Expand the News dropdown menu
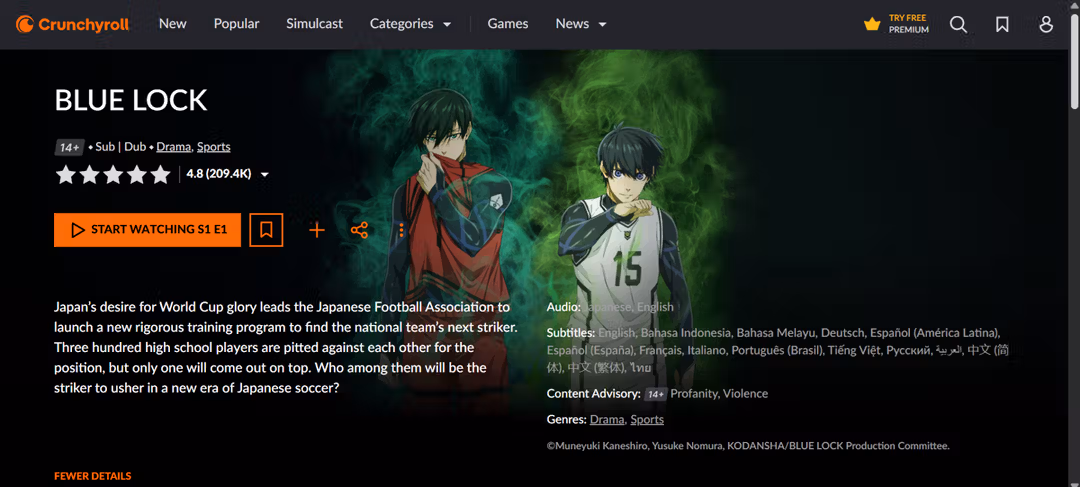Screen dimensions: 1080x487 581,23
